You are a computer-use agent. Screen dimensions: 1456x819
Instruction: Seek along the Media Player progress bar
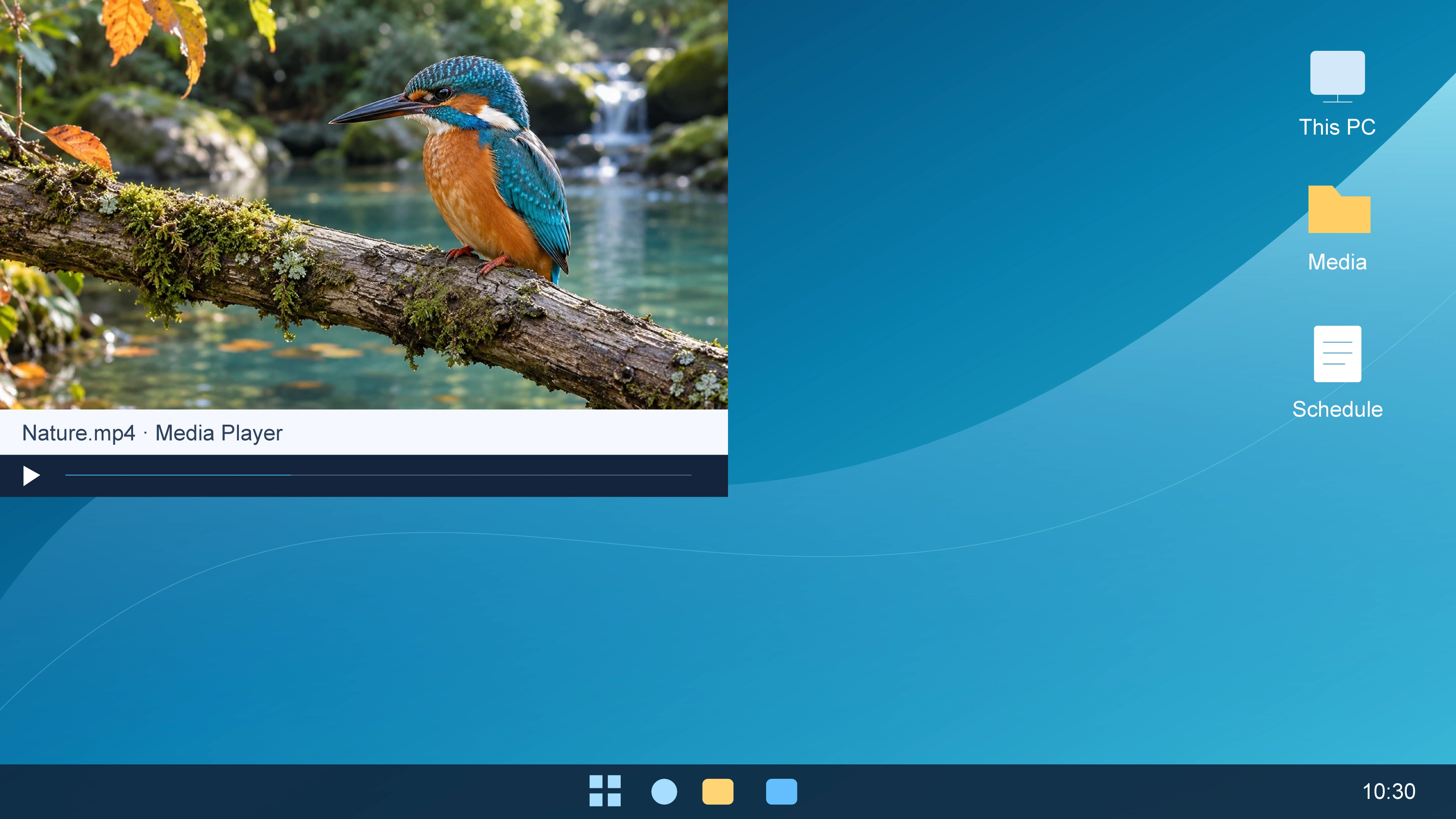[378, 475]
